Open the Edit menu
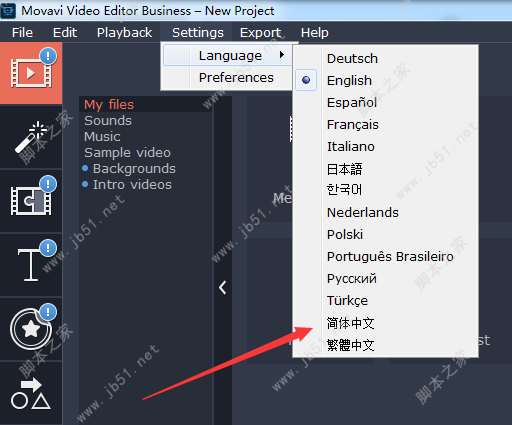Image resolution: width=512 pixels, height=425 pixels. pos(65,33)
